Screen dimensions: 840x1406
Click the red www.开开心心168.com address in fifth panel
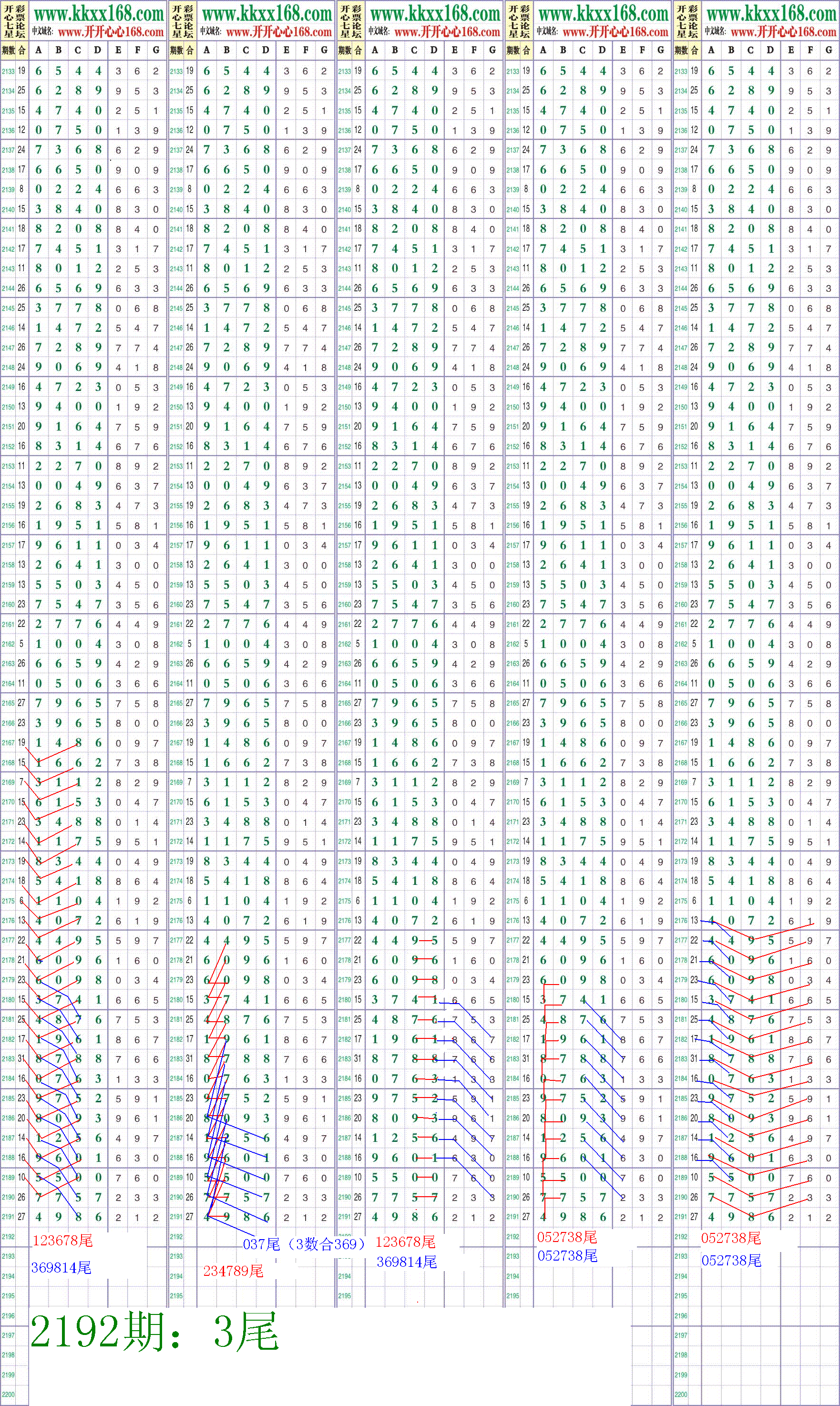(x=783, y=32)
